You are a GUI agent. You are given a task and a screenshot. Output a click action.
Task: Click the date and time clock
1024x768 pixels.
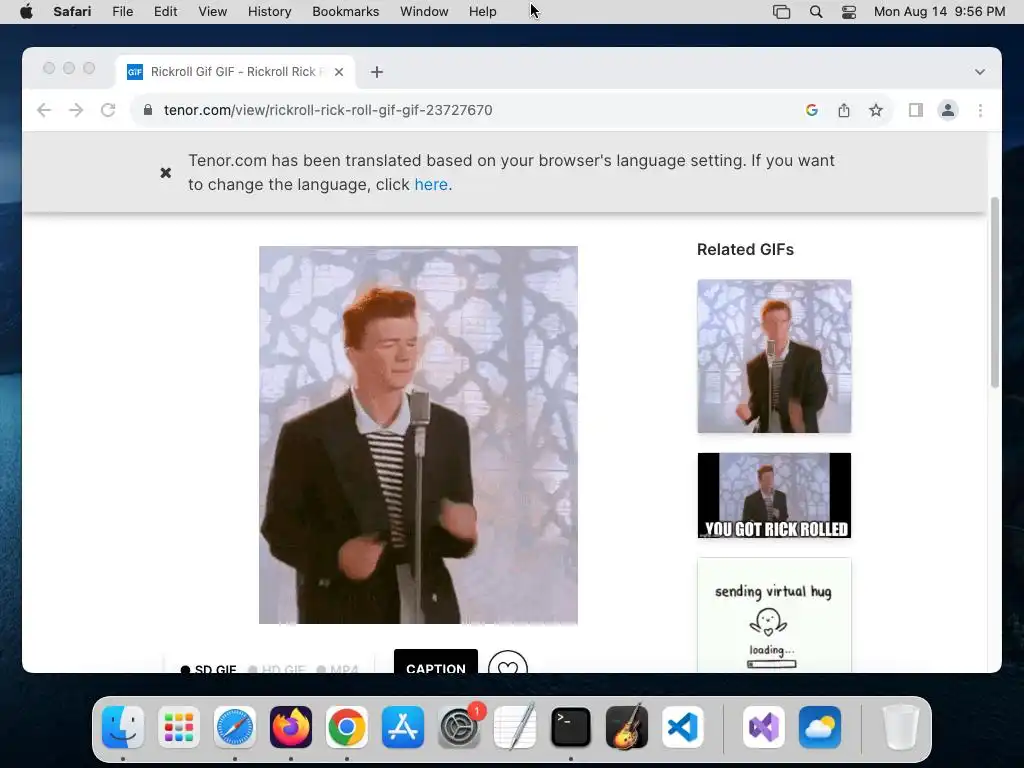939,12
